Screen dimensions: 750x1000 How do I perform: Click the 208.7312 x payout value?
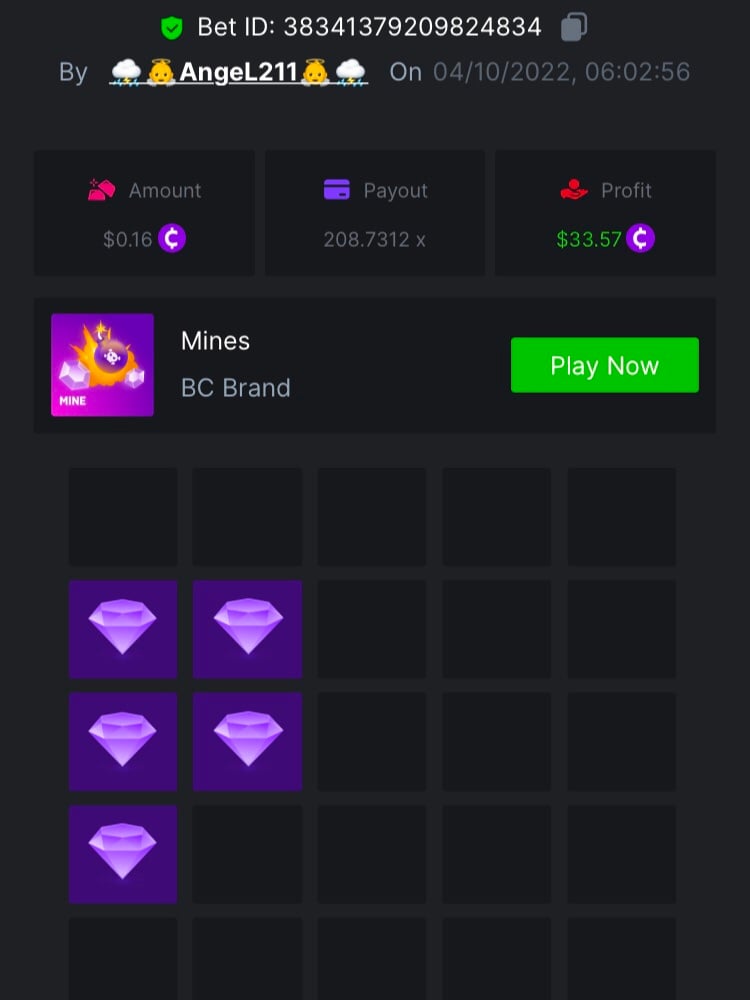click(374, 240)
